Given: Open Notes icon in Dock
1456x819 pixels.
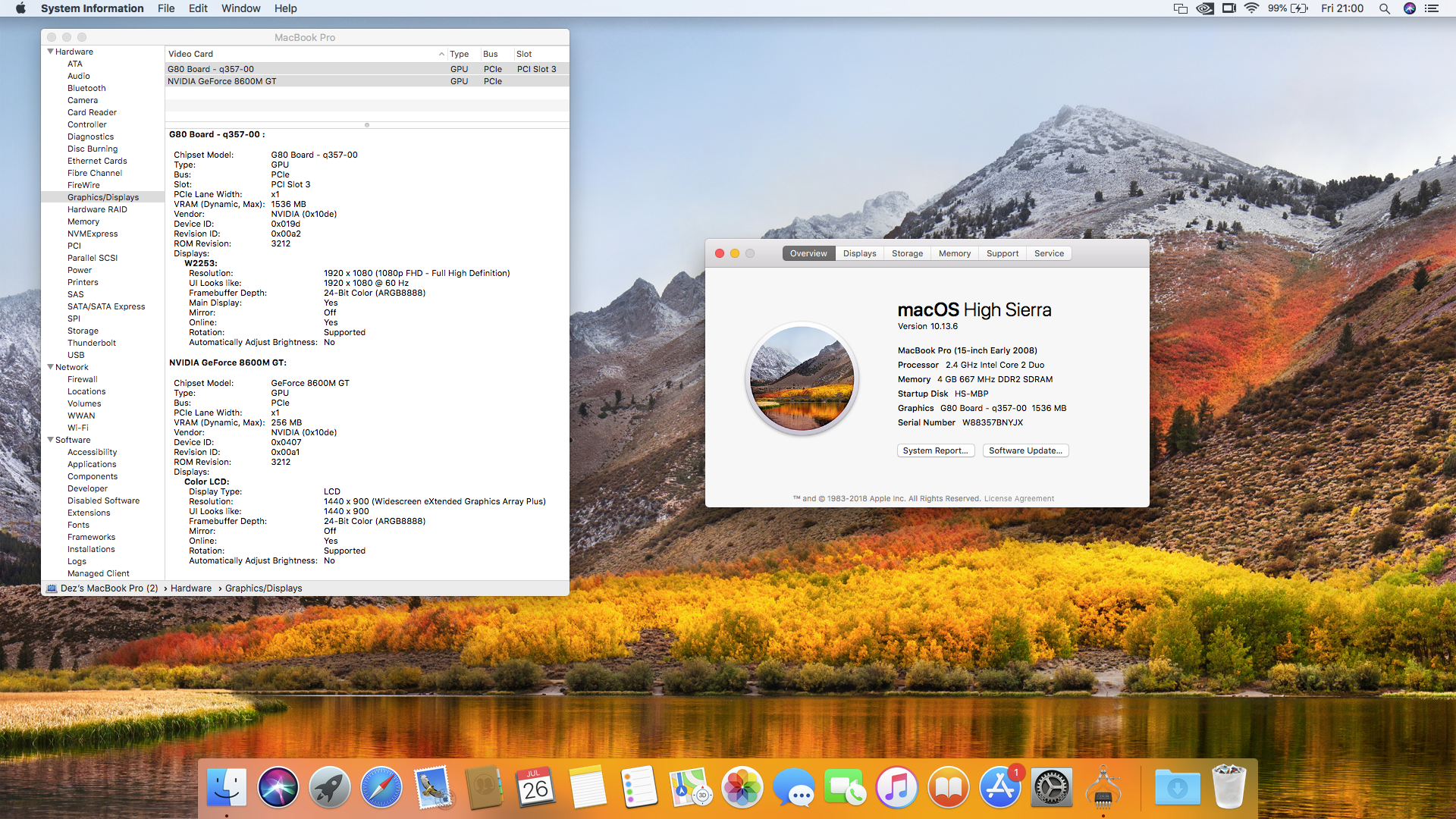Looking at the screenshot, I should (588, 788).
